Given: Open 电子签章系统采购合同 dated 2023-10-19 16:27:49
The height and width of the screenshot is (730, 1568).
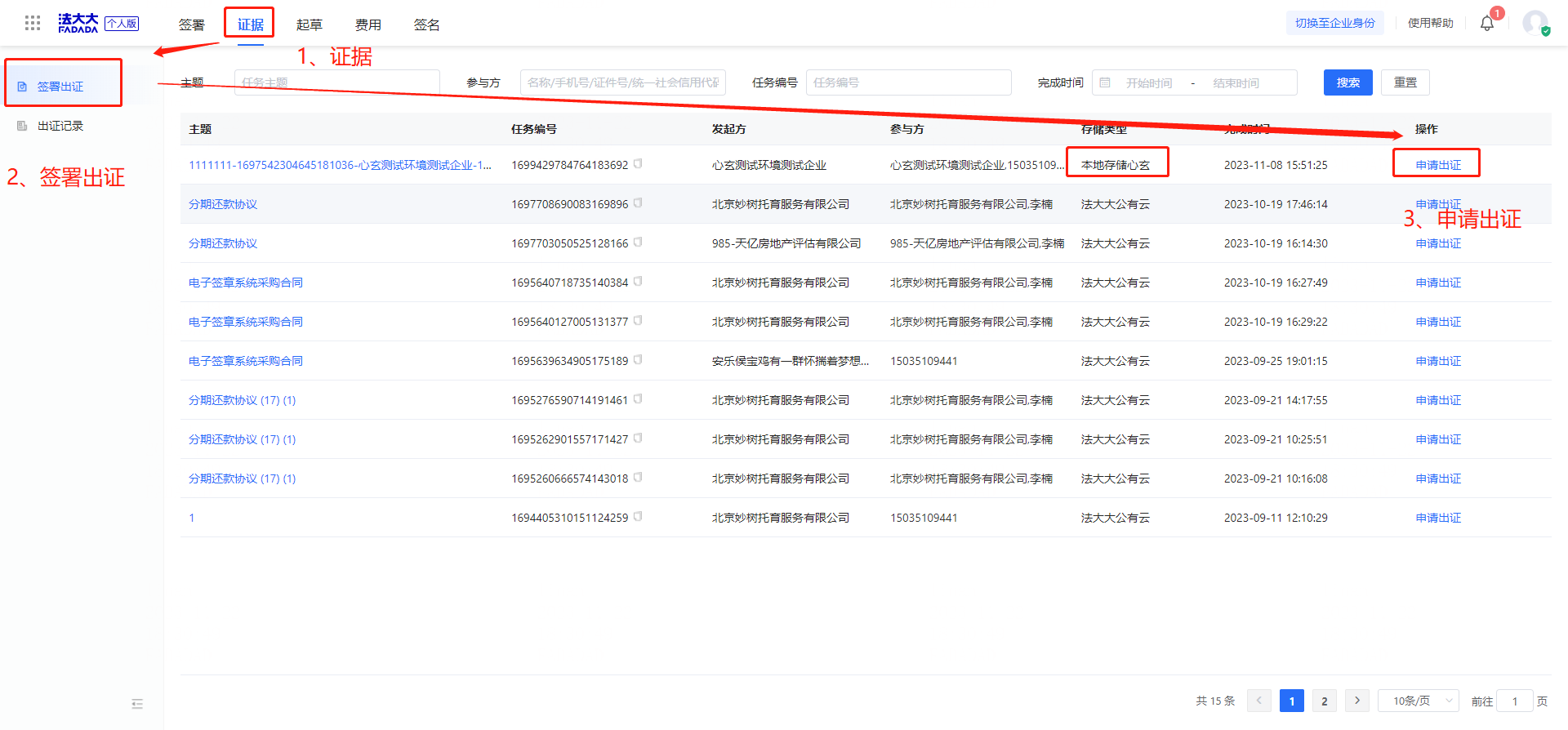Looking at the screenshot, I should [x=246, y=283].
